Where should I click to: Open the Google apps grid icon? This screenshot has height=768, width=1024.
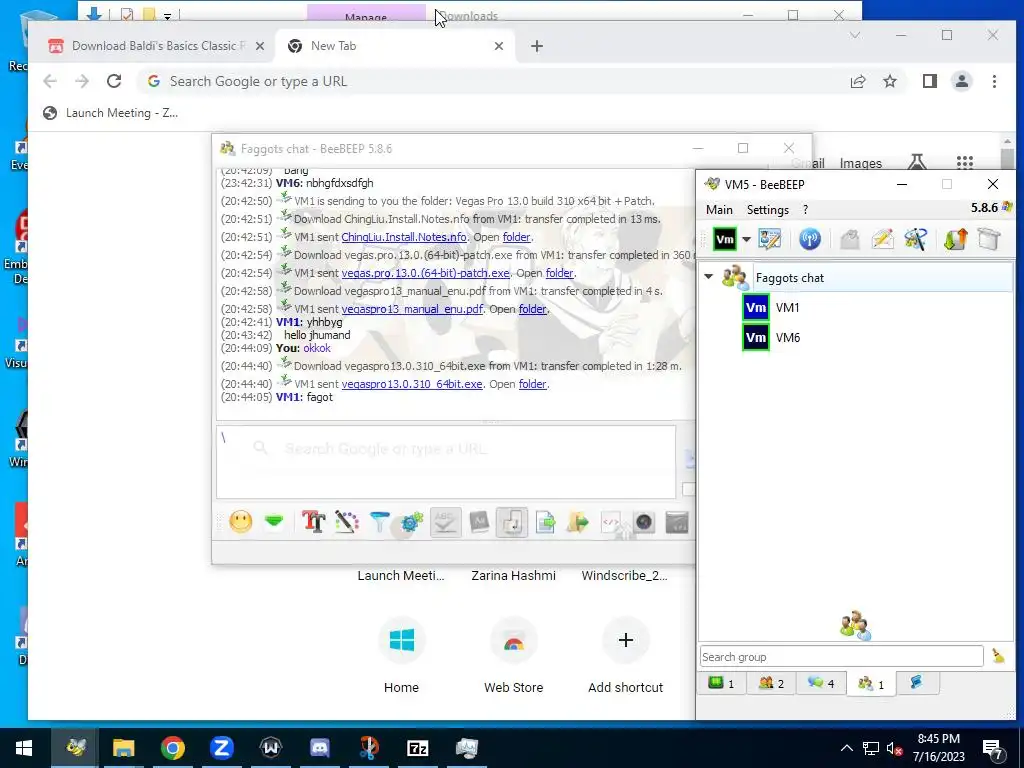(965, 163)
